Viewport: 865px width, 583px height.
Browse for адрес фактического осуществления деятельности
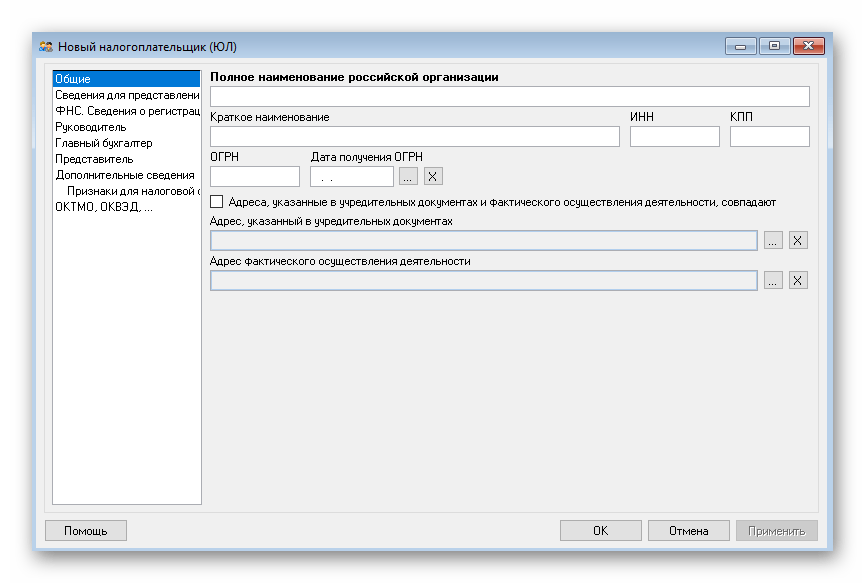pos(773,280)
